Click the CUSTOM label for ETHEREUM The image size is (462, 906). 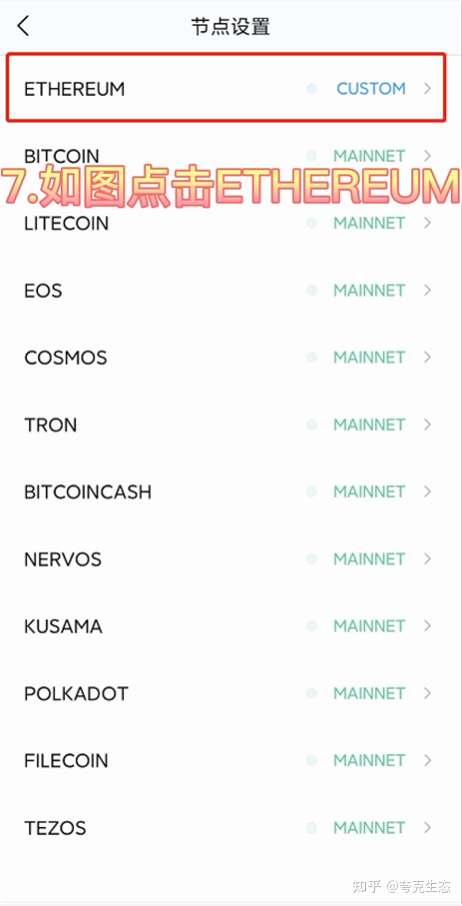click(x=371, y=88)
